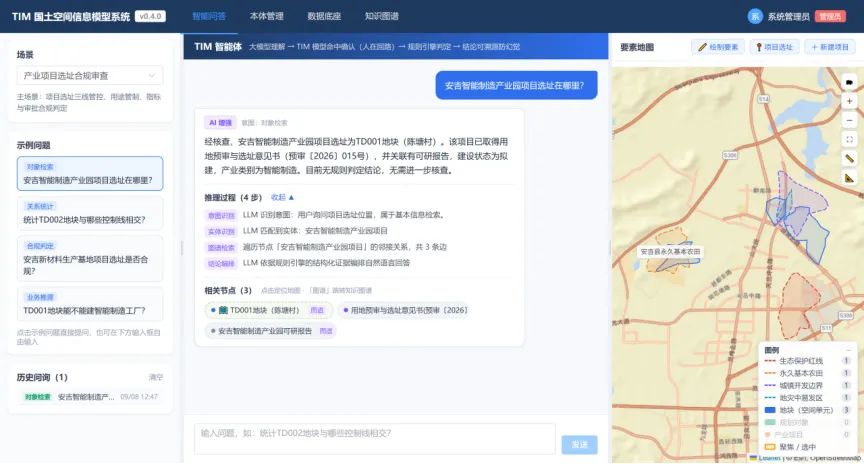Viewport: 864px width, 464px height.
Task: Select example TD001地块能不能建智能制造工厂
Action: coord(90,304)
